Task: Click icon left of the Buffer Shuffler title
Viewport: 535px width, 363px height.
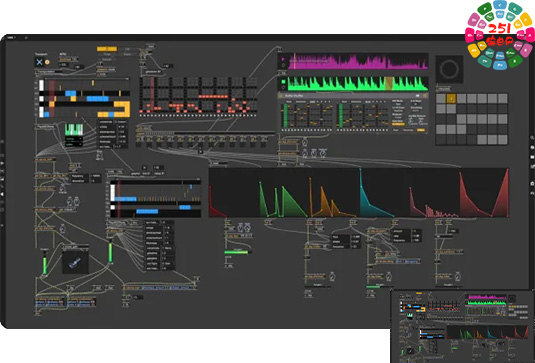Action: (x=281, y=96)
